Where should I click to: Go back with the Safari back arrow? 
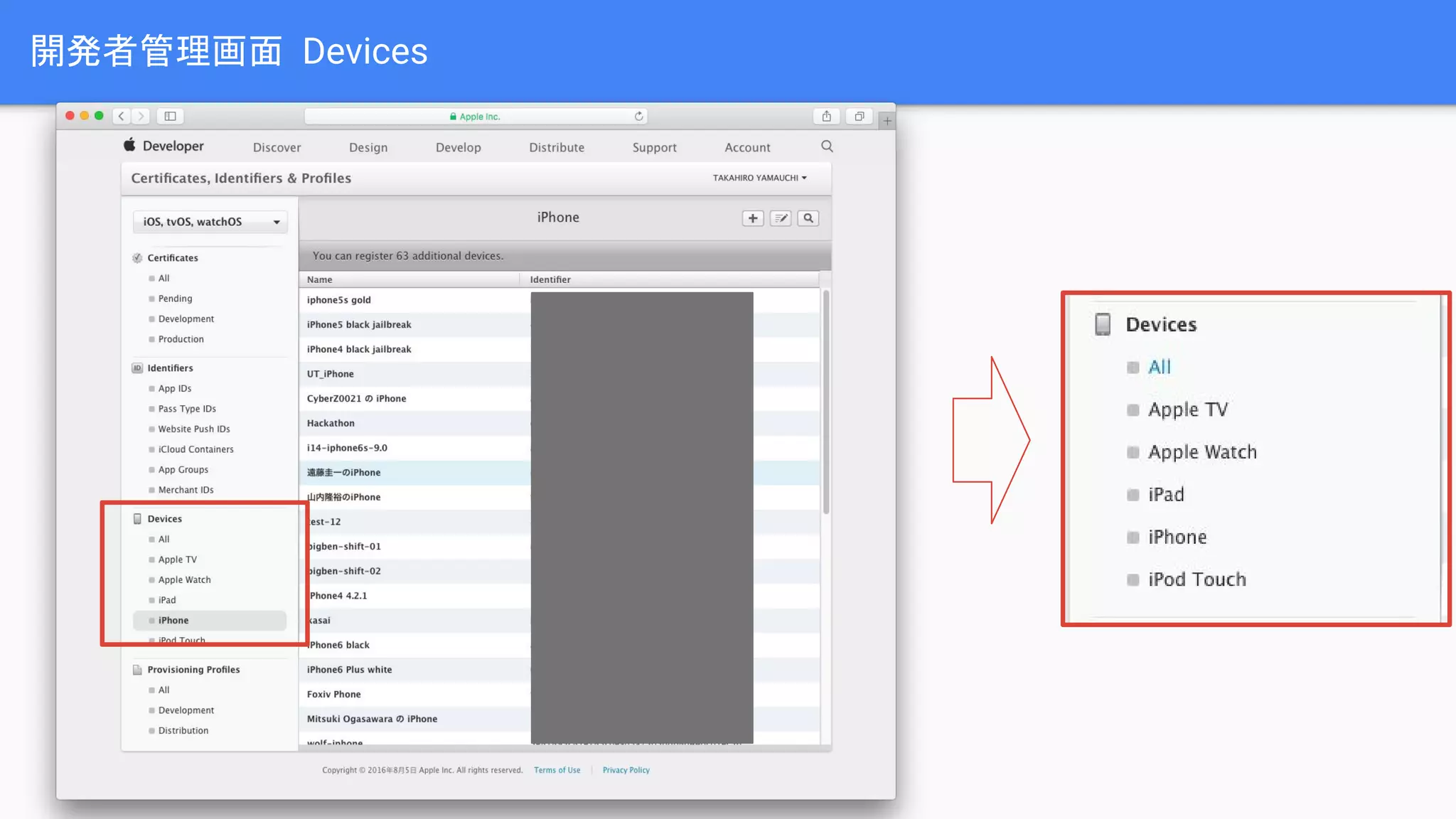pyautogui.click(x=122, y=116)
